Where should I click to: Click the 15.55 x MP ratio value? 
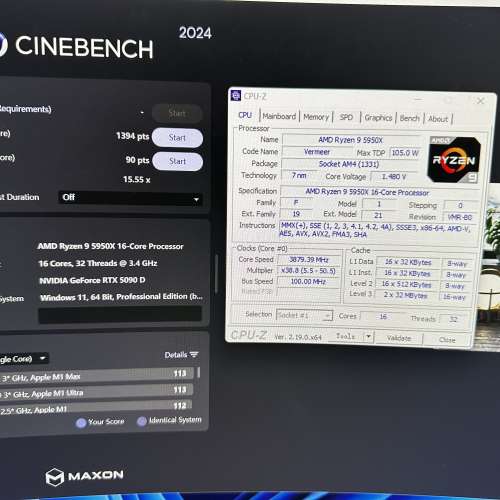[136, 180]
